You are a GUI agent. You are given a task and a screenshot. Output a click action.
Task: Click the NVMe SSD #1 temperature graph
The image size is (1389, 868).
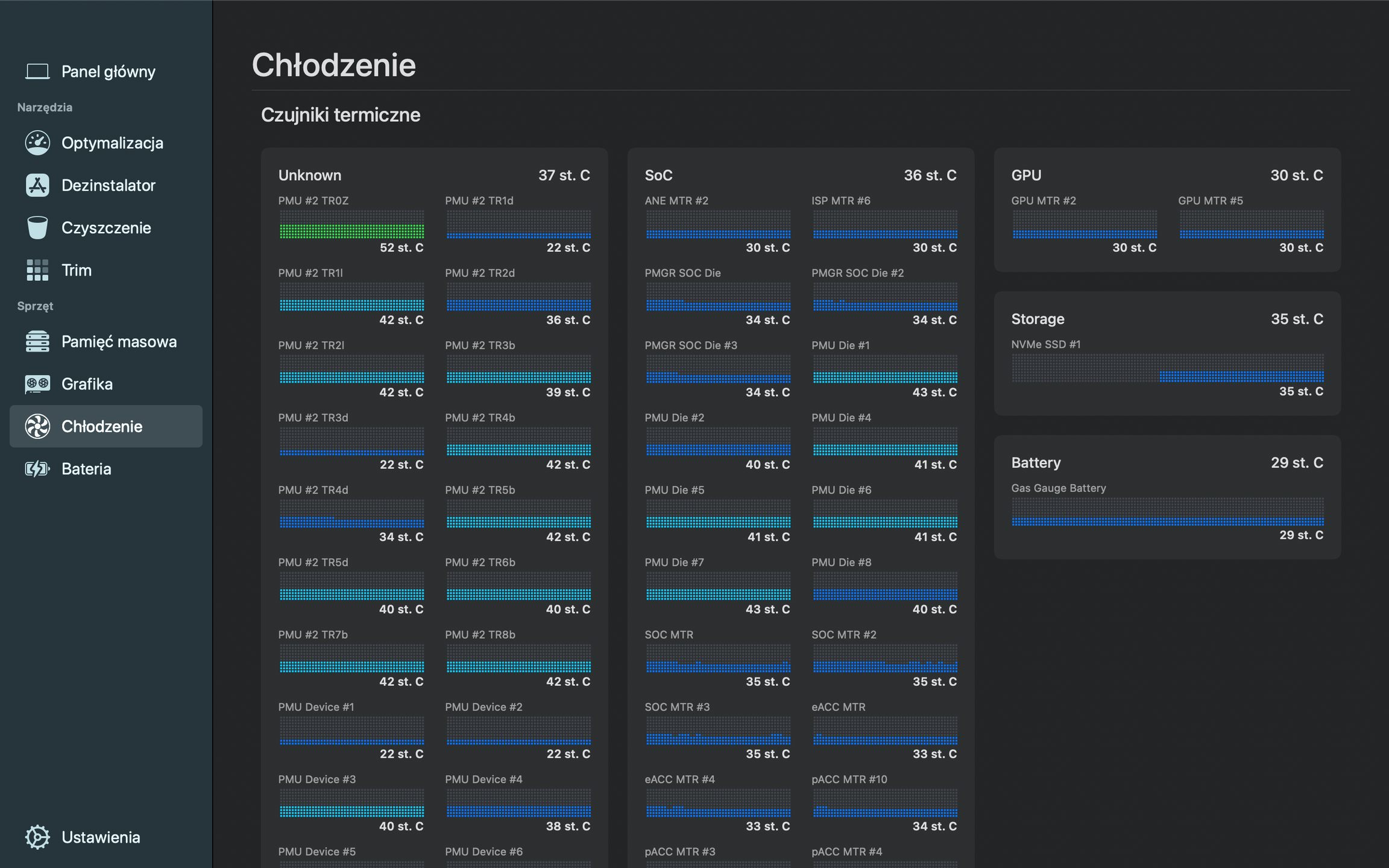(1168, 368)
